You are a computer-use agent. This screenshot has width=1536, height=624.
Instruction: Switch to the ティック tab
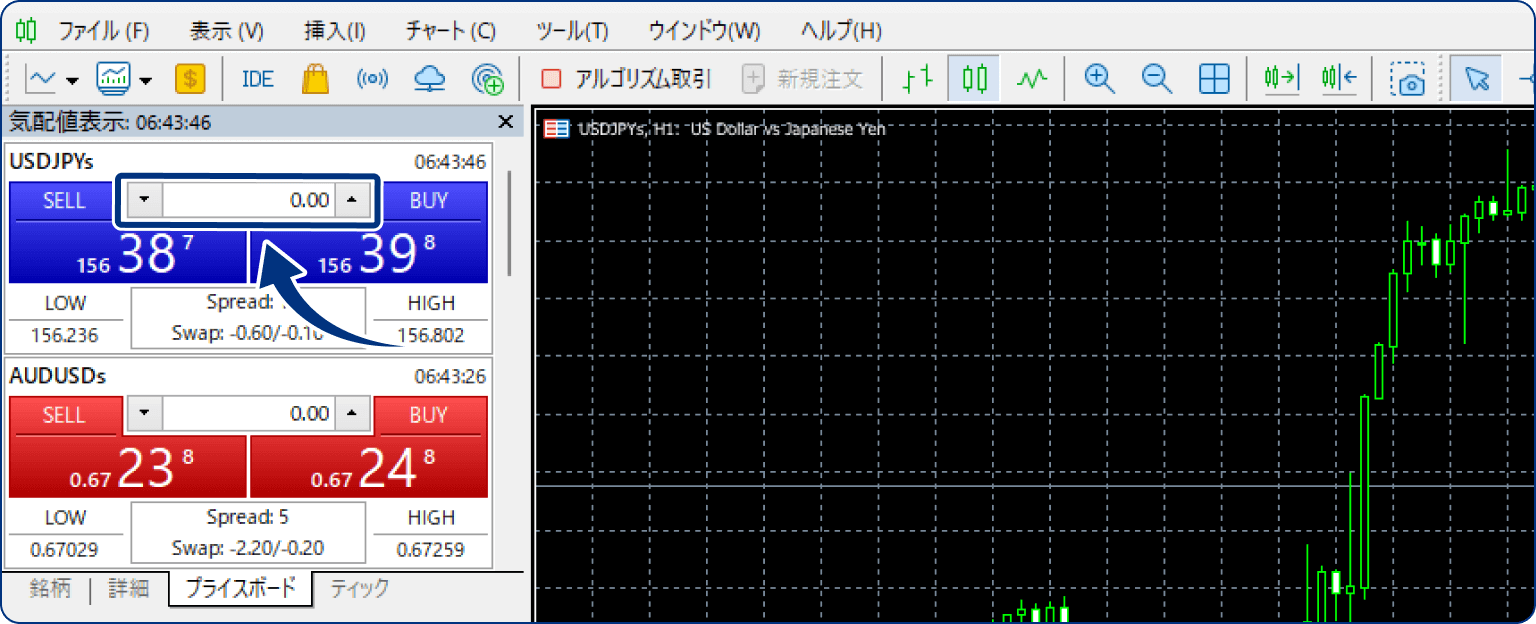[359, 588]
